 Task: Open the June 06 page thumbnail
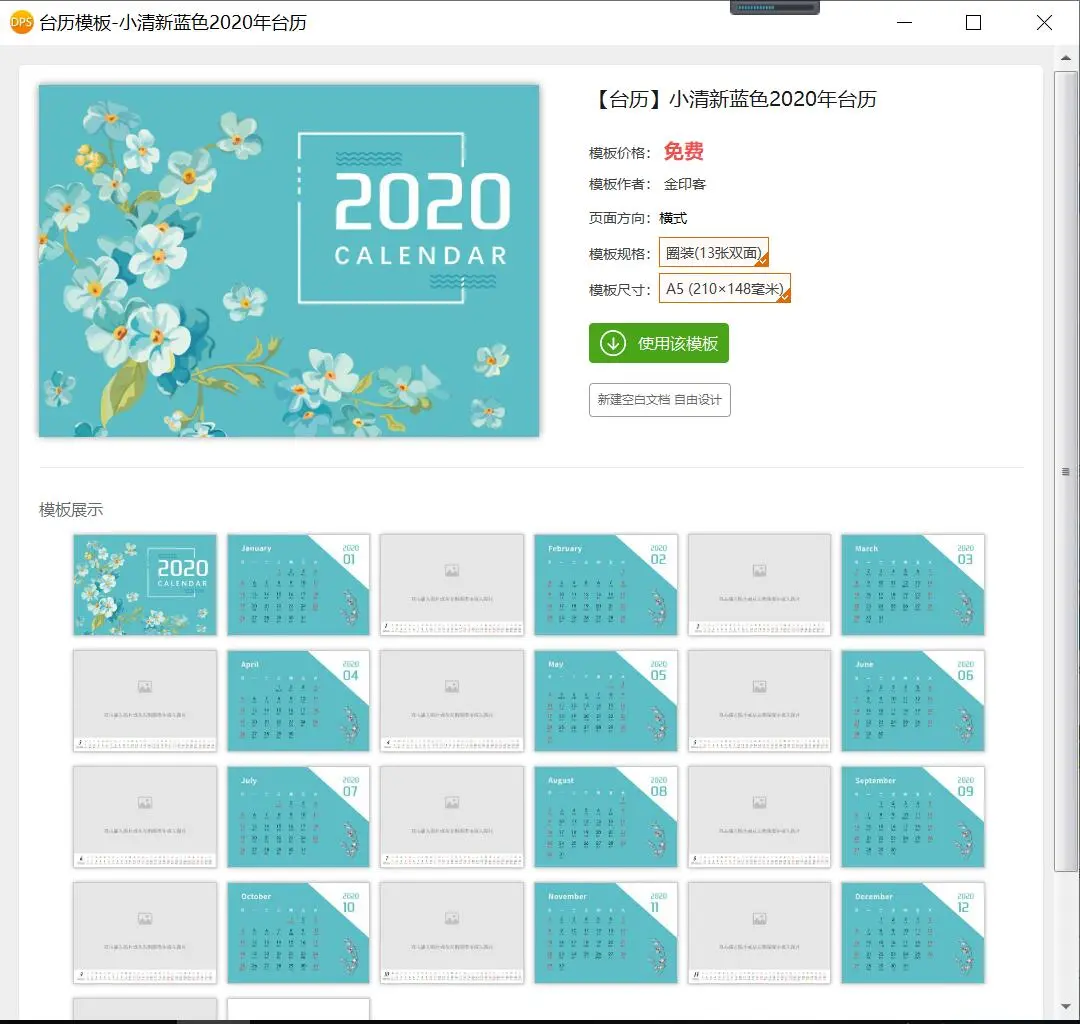(x=913, y=700)
